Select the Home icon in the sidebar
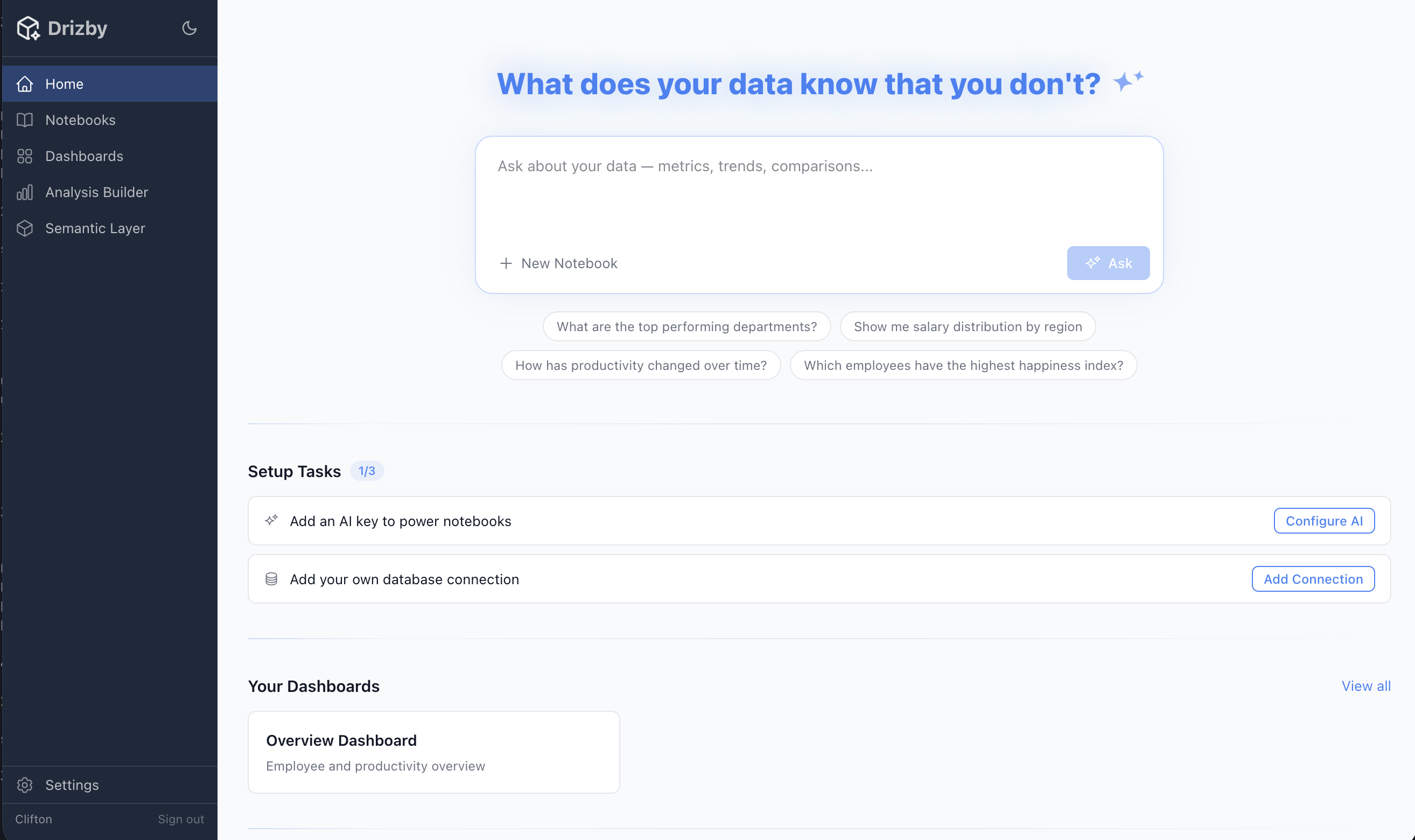 point(25,83)
